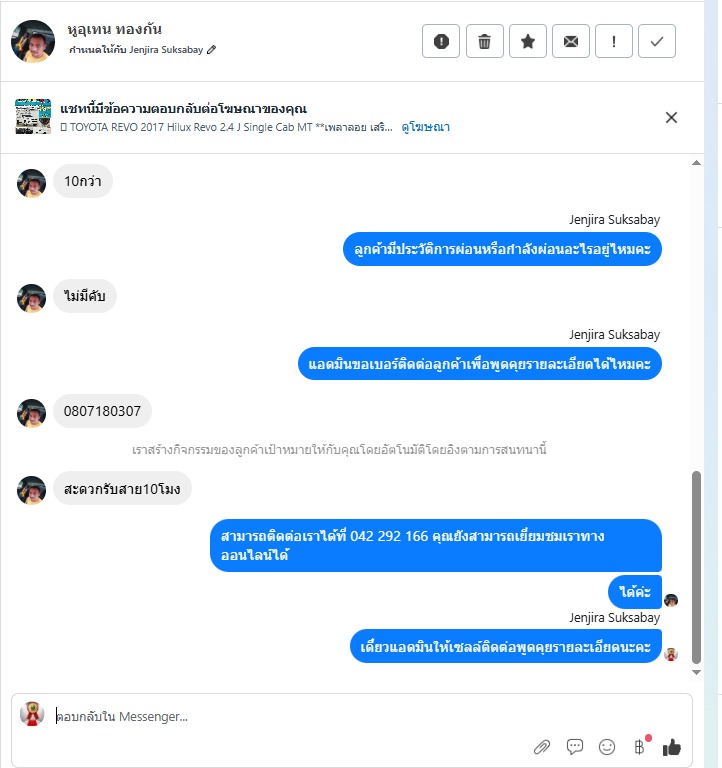The image size is (722, 768).
Task: Send a thumbs up like
Action: tap(672, 747)
